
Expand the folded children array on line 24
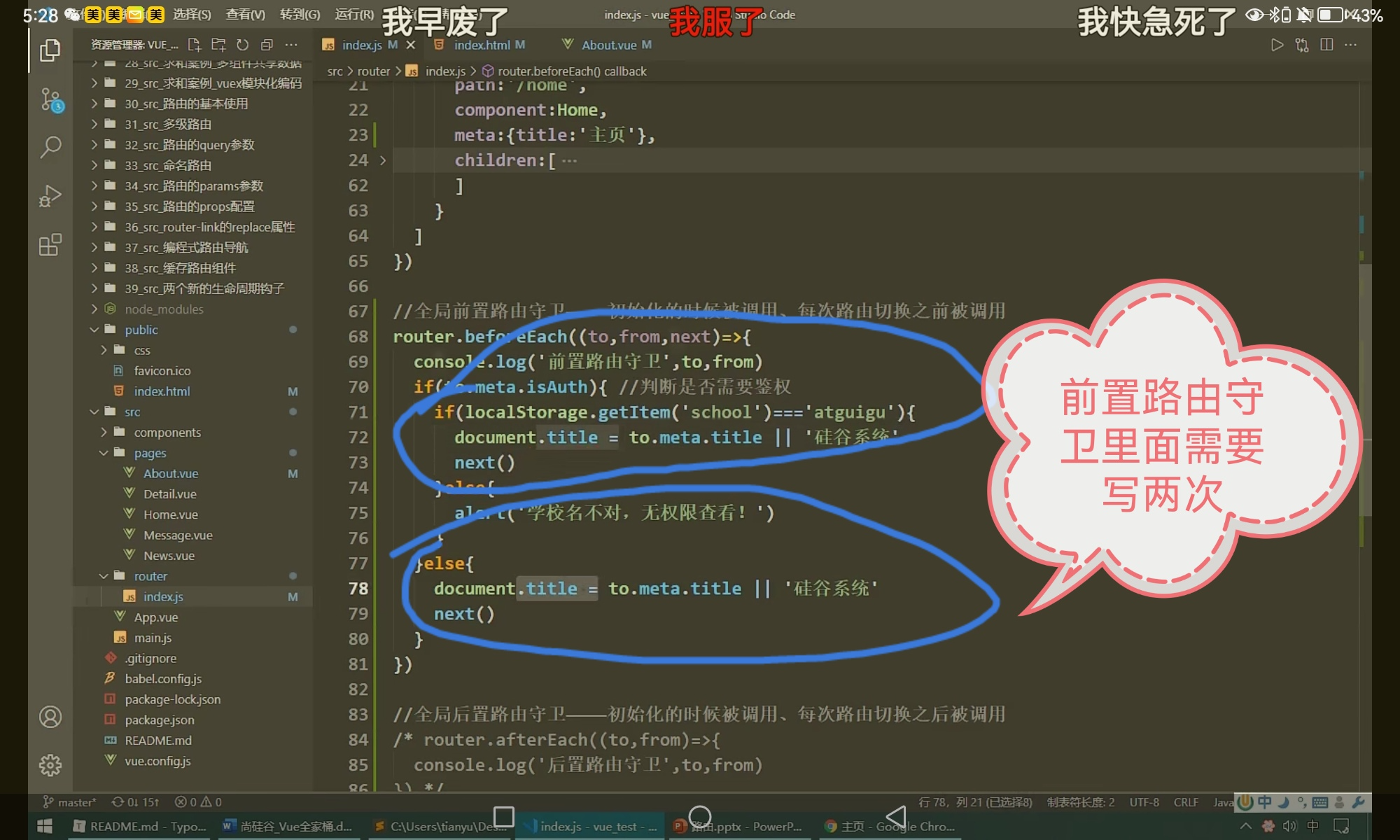click(x=383, y=160)
